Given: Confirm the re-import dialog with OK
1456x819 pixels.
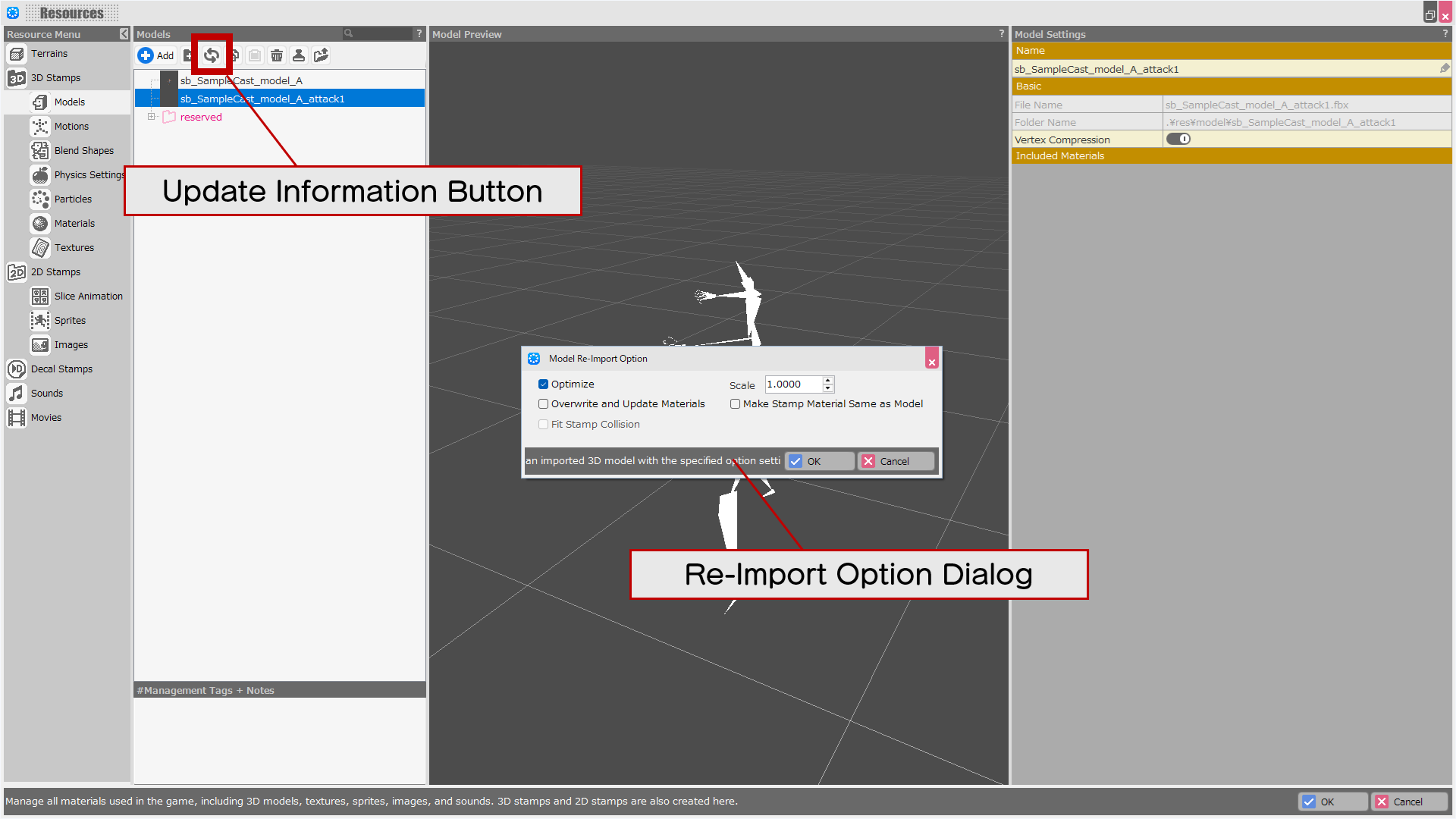Looking at the screenshot, I should click(819, 461).
